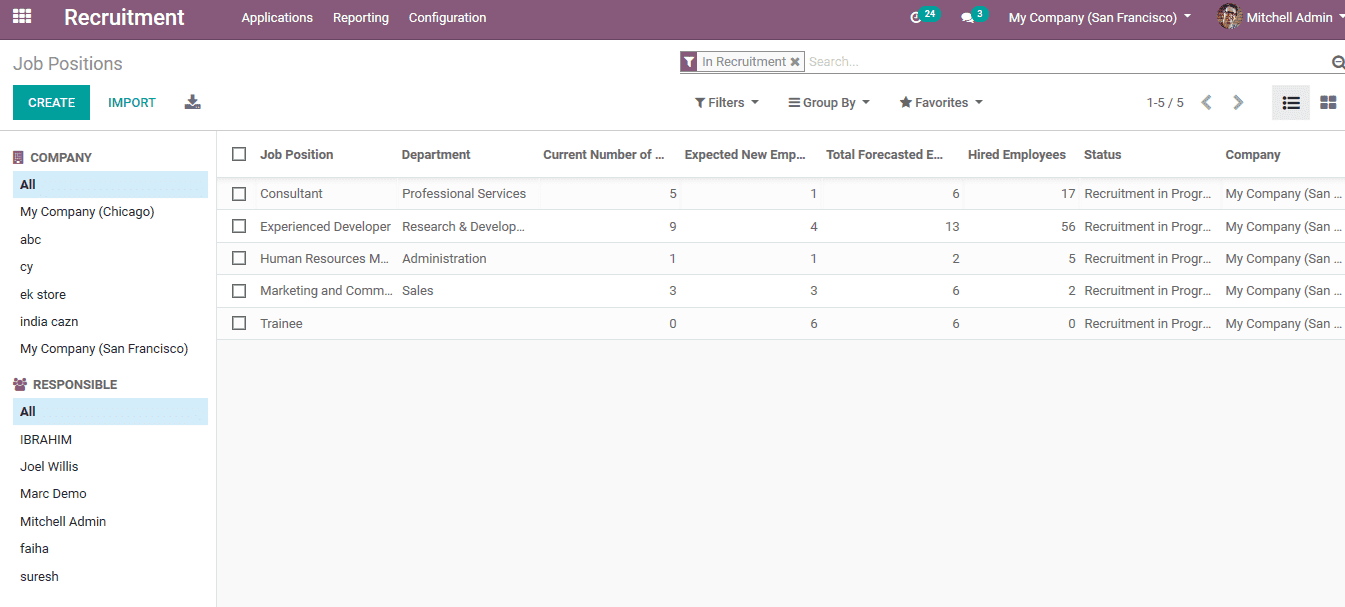
Task: Open the Filters dropdown
Action: coord(727,103)
